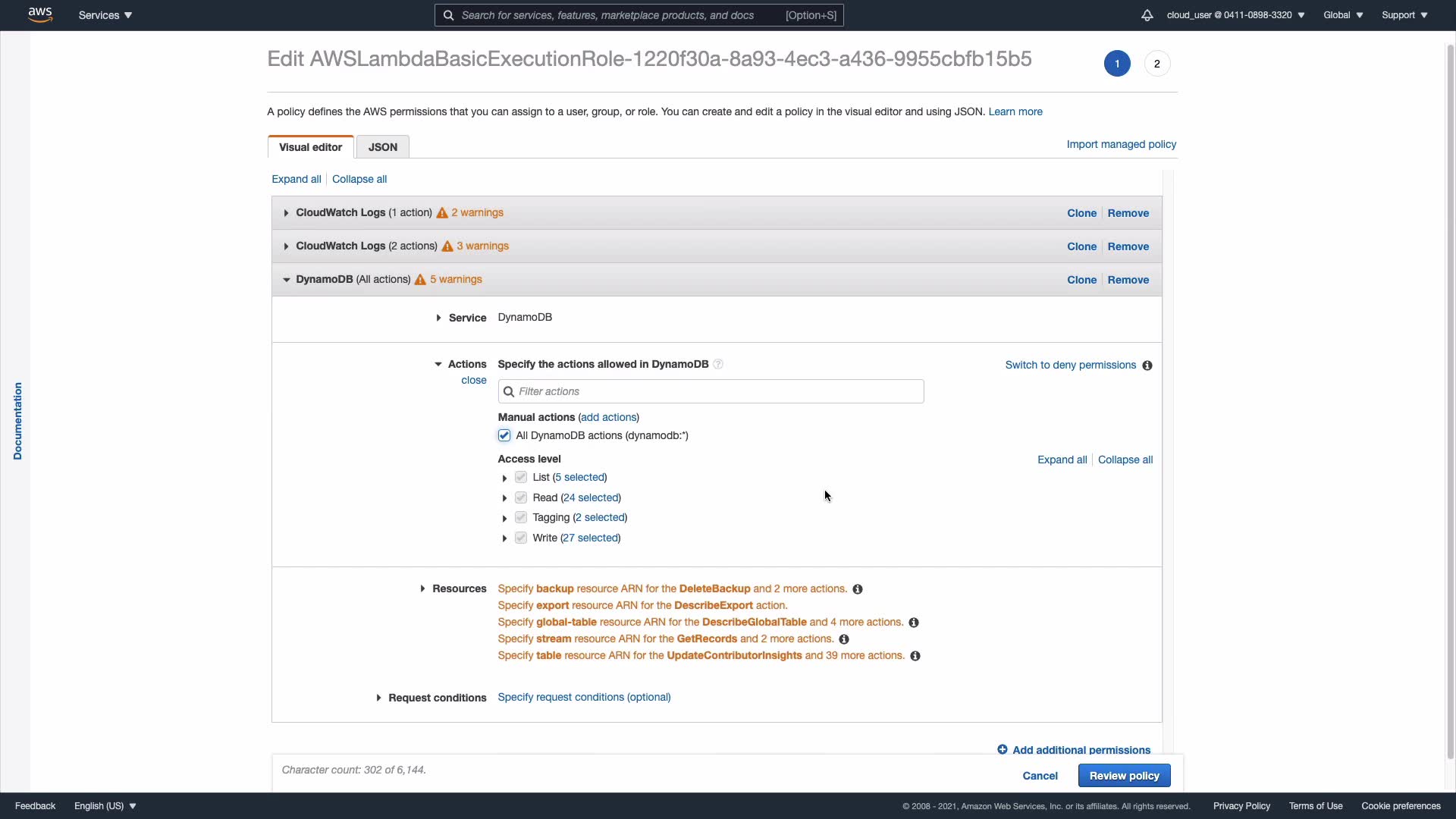Click the DynamoDB 5 warnings triangle icon

point(420,280)
